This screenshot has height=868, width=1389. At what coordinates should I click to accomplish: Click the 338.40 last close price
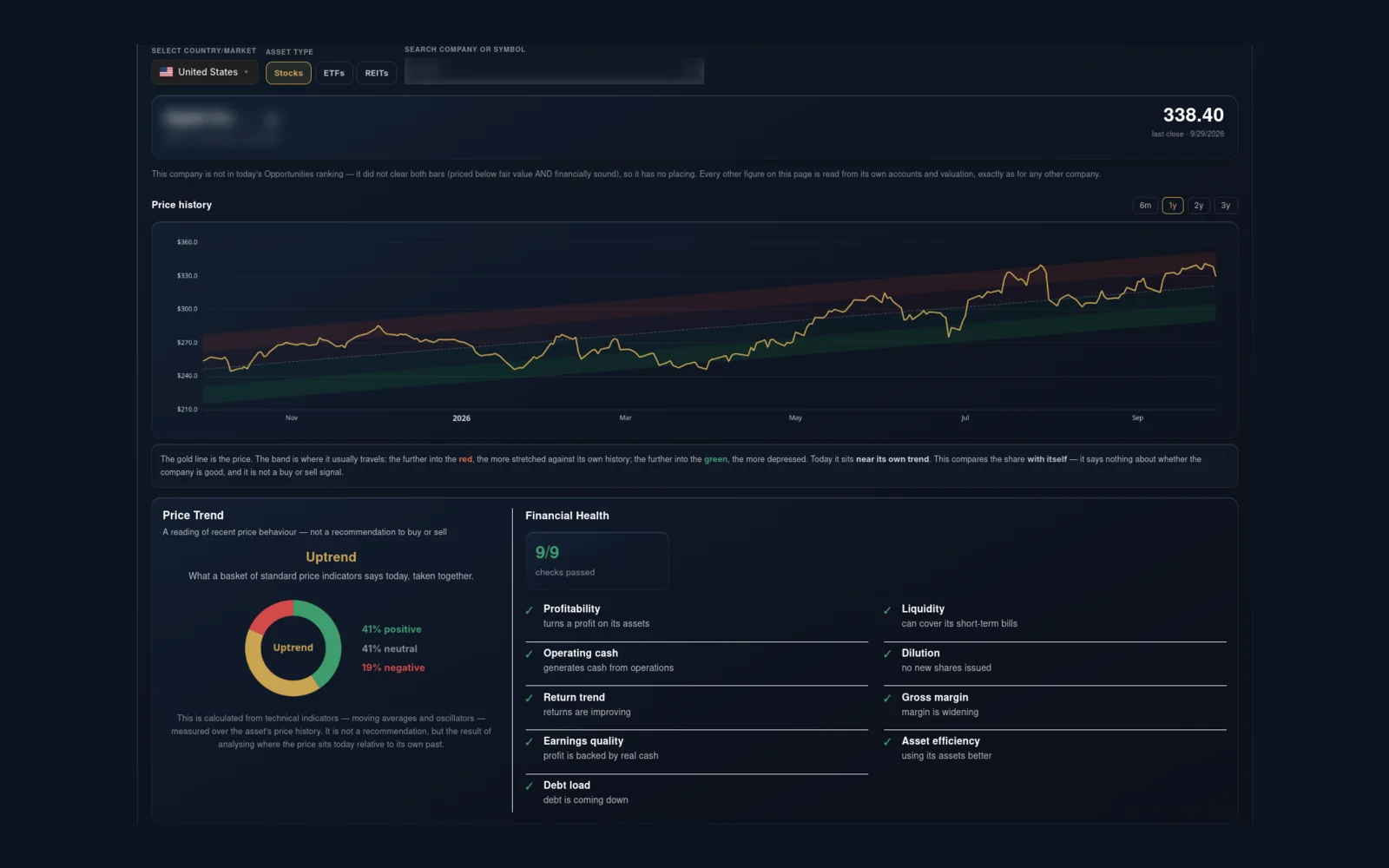(x=1193, y=115)
